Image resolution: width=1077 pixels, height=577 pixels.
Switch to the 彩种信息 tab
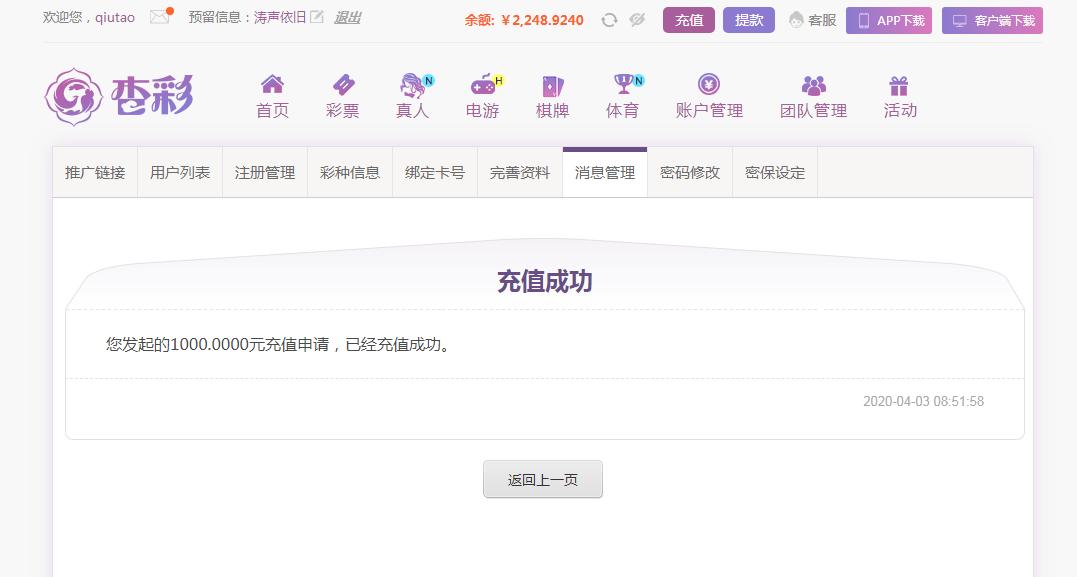click(x=350, y=172)
